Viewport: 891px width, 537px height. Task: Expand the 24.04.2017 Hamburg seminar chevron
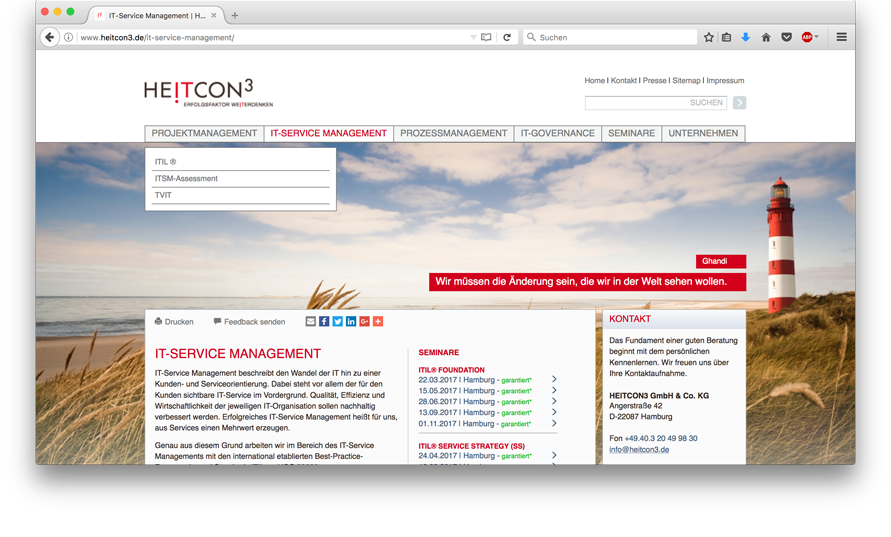coord(554,455)
